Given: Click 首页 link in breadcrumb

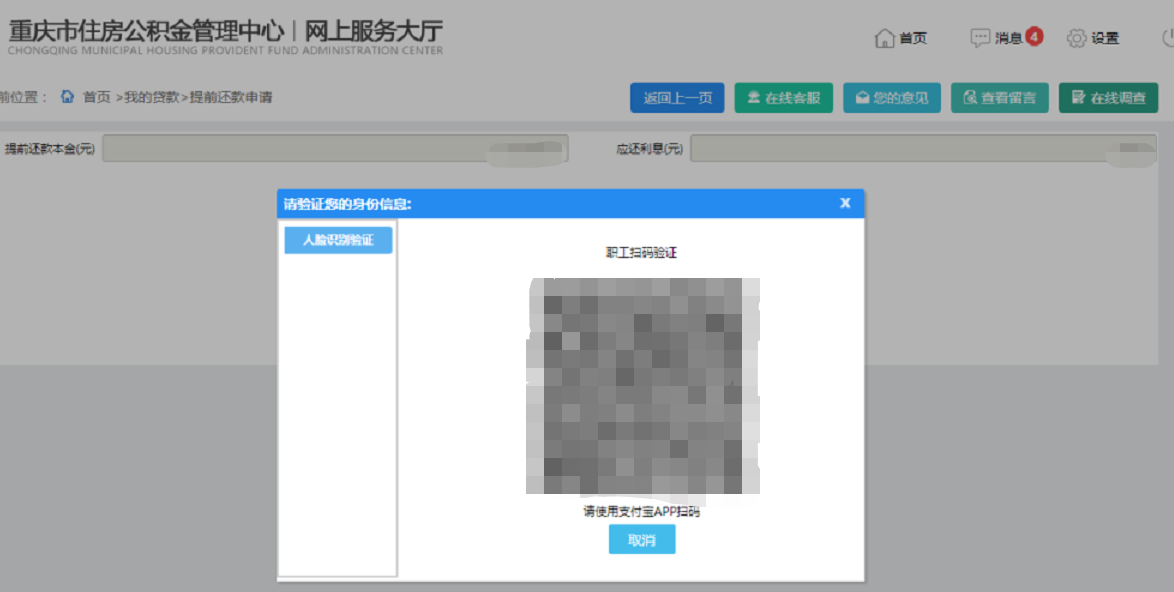Looking at the screenshot, I should 97,97.
